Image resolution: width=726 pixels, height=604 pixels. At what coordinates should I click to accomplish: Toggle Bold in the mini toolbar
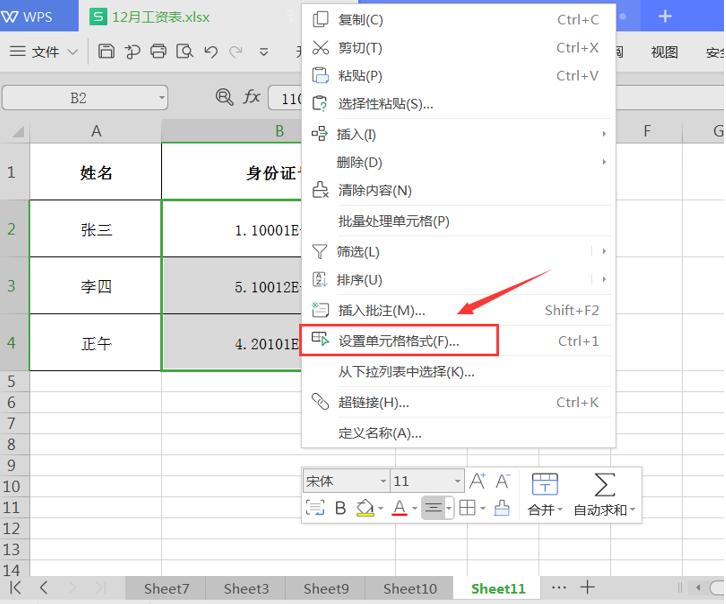(340, 508)
